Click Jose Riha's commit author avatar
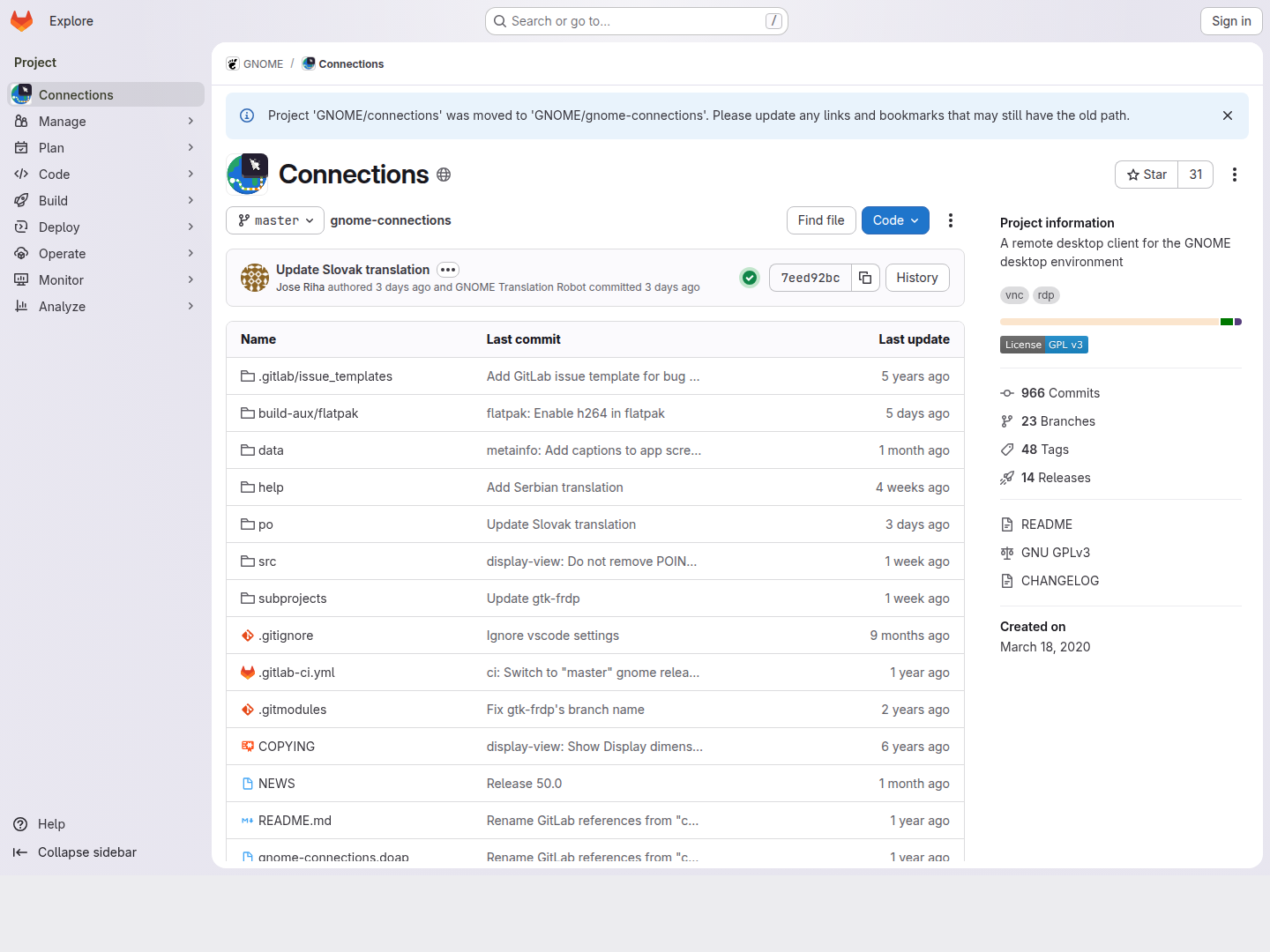The width and height of the screenshot is (1270, 952). pos(255,278)
